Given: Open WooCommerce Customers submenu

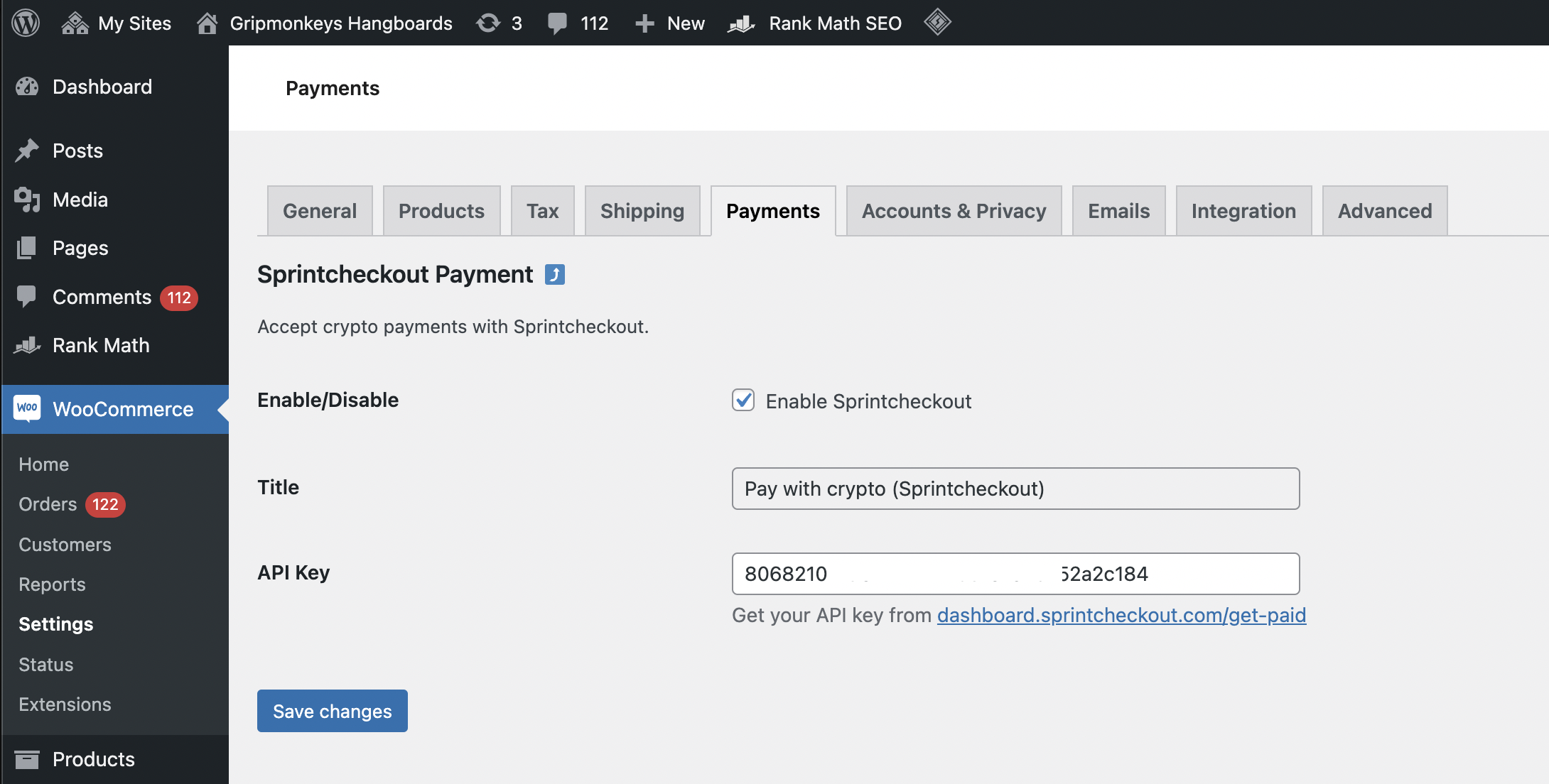Looking at the screenshot, I should pos(65,545).
